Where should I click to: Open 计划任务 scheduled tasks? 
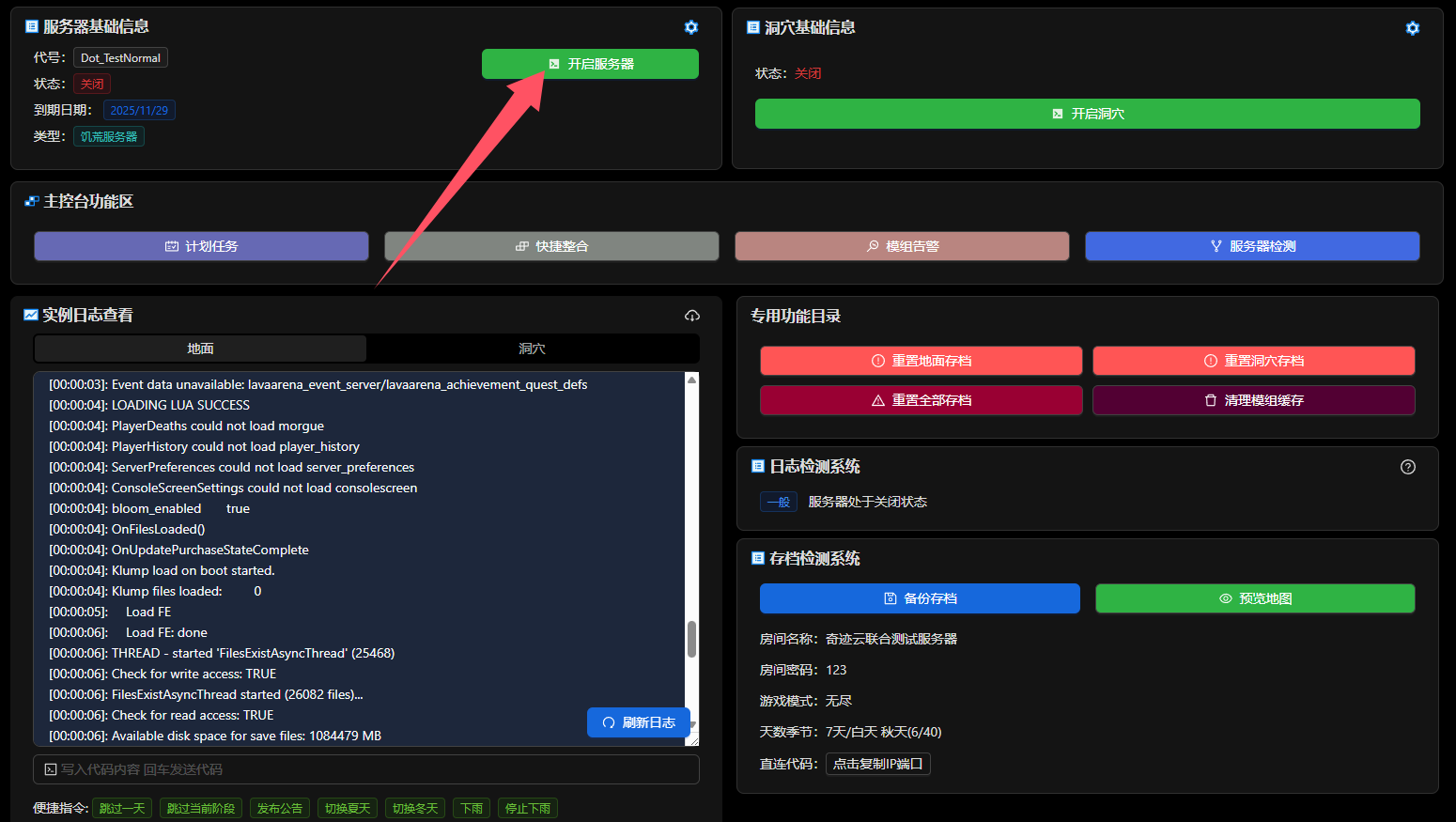tap(201, 246)
